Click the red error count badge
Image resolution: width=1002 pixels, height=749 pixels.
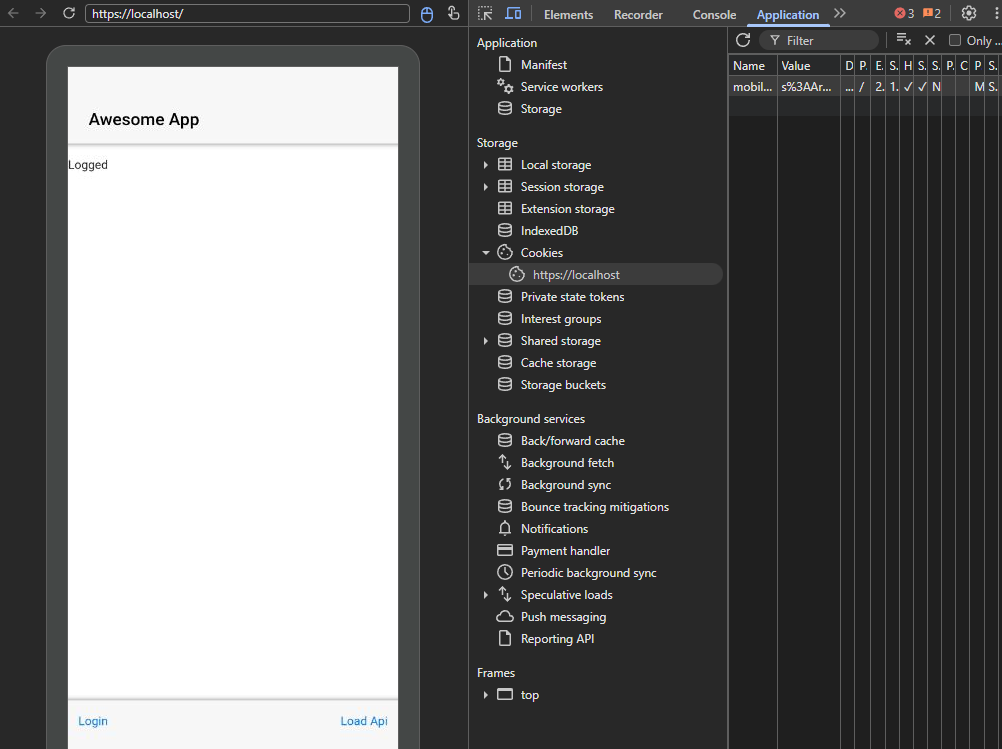pyautogui.click(x=904, y=13)
